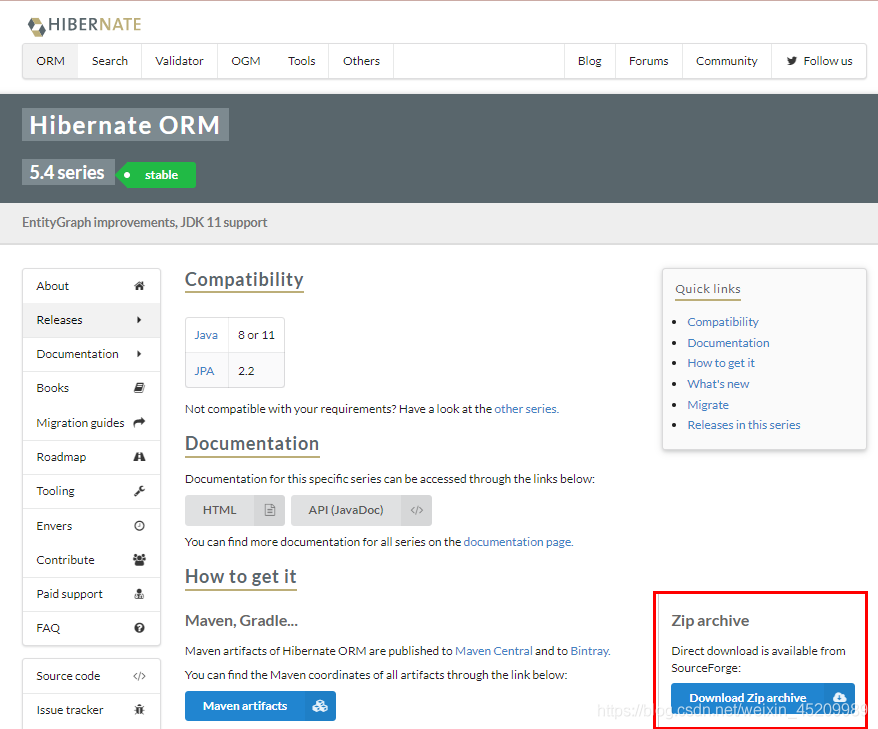Click the wrench icon beside Tooling

(x=139, y=491)
